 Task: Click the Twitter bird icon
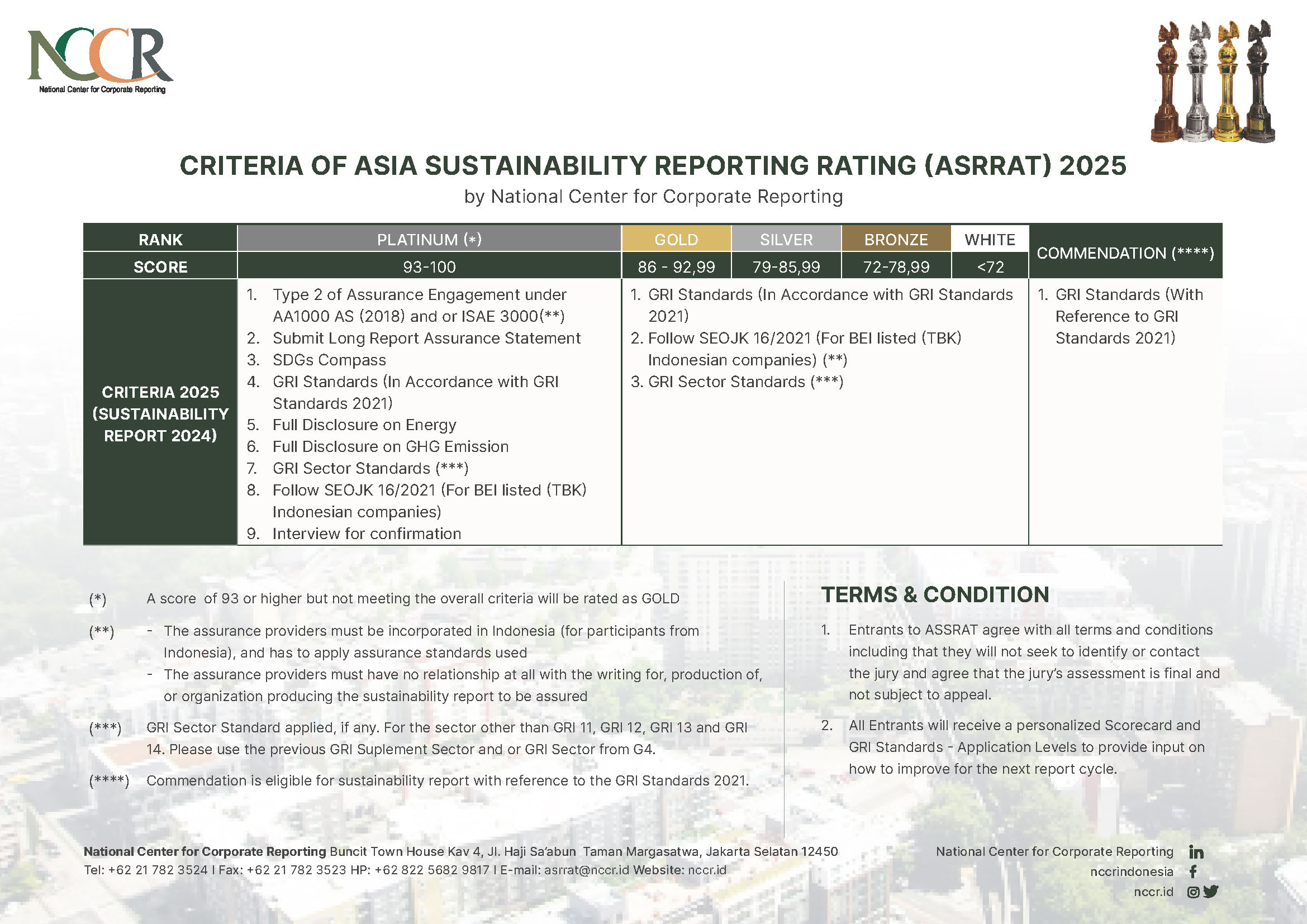click(x=1211, y=892)
